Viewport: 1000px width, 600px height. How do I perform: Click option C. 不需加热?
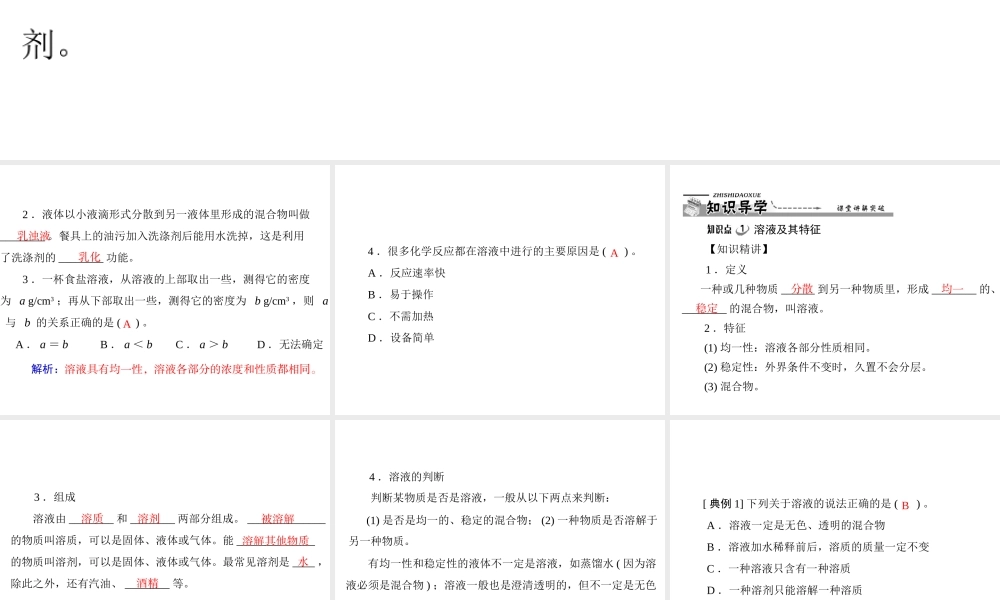tap(401, 316)
